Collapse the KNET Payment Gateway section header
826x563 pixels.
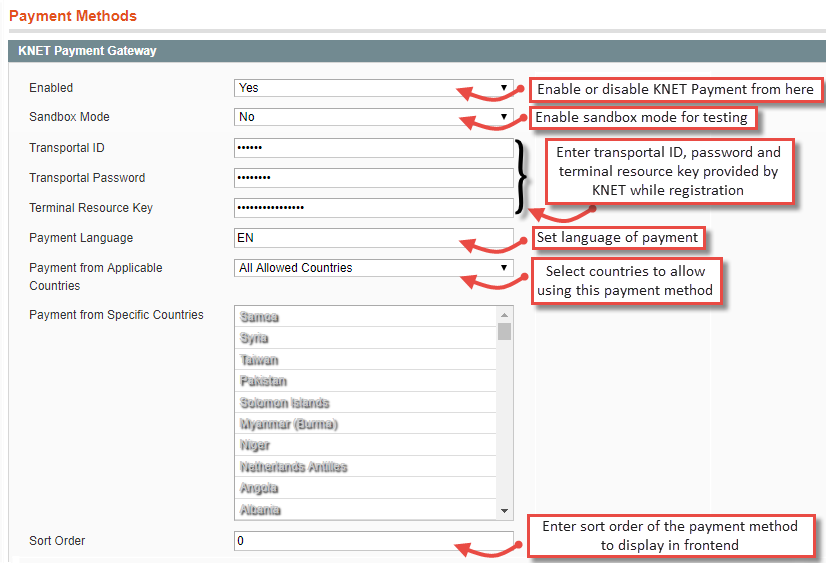(417, 51)
